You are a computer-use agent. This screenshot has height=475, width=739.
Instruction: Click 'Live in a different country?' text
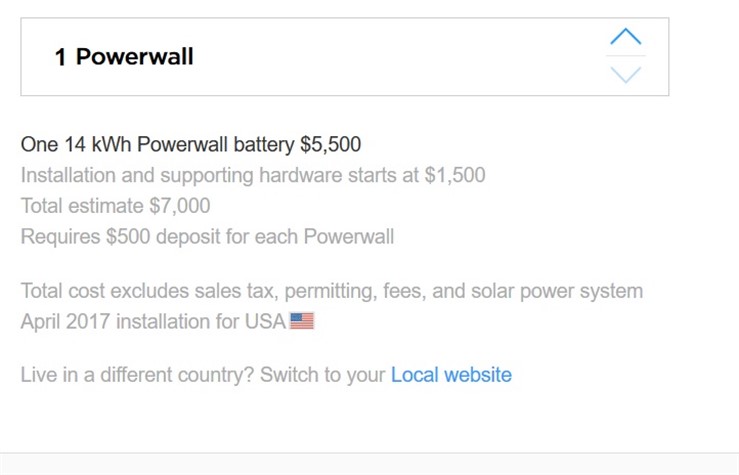pos(137,375)
